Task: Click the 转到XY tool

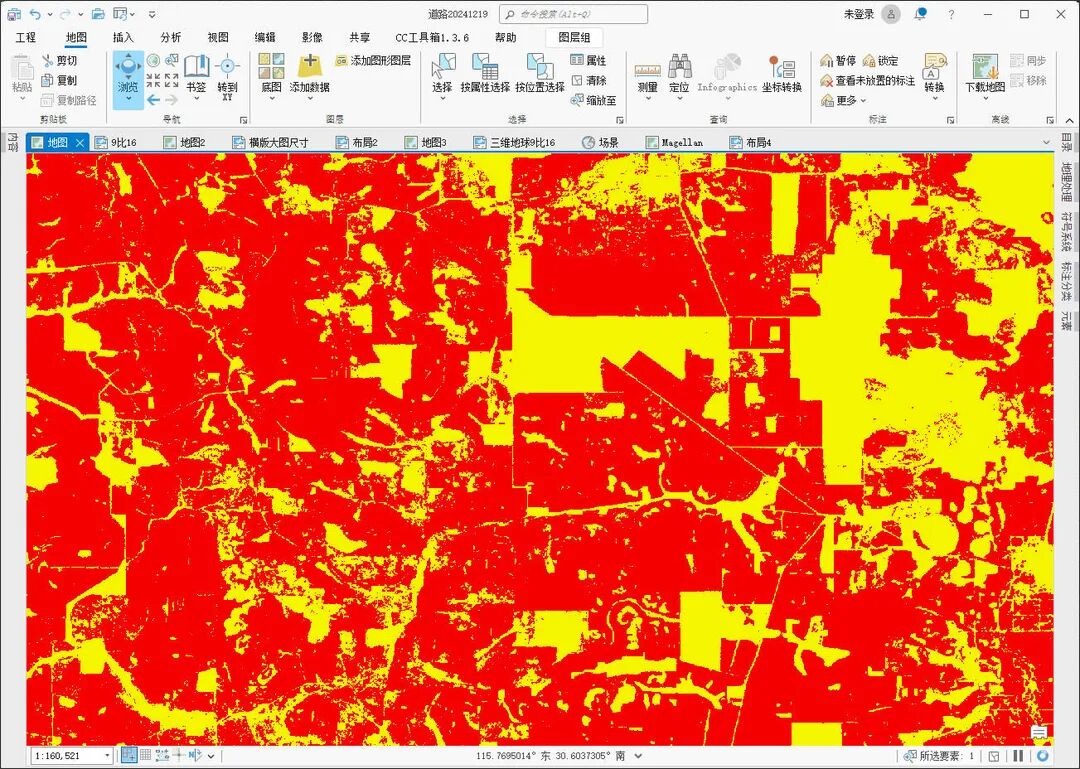Action: click(227, 77)
